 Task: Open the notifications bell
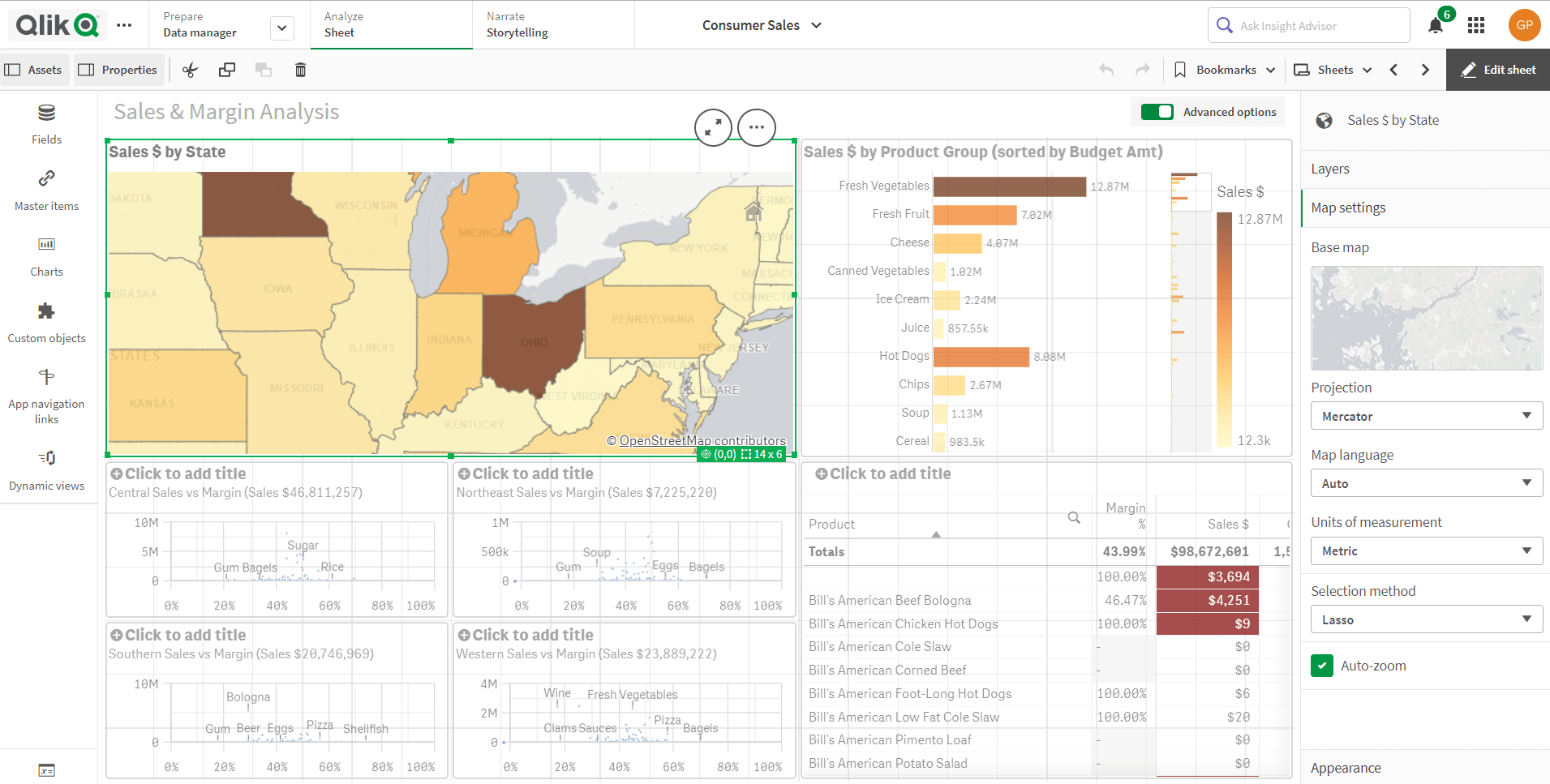pos(1435,26)
